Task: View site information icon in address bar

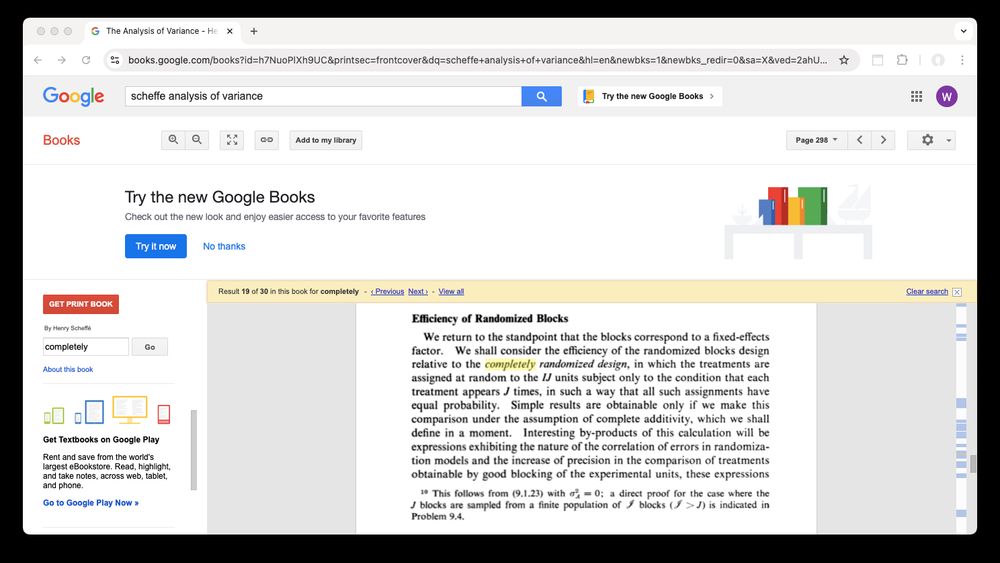Action: (x=115, y=60)
